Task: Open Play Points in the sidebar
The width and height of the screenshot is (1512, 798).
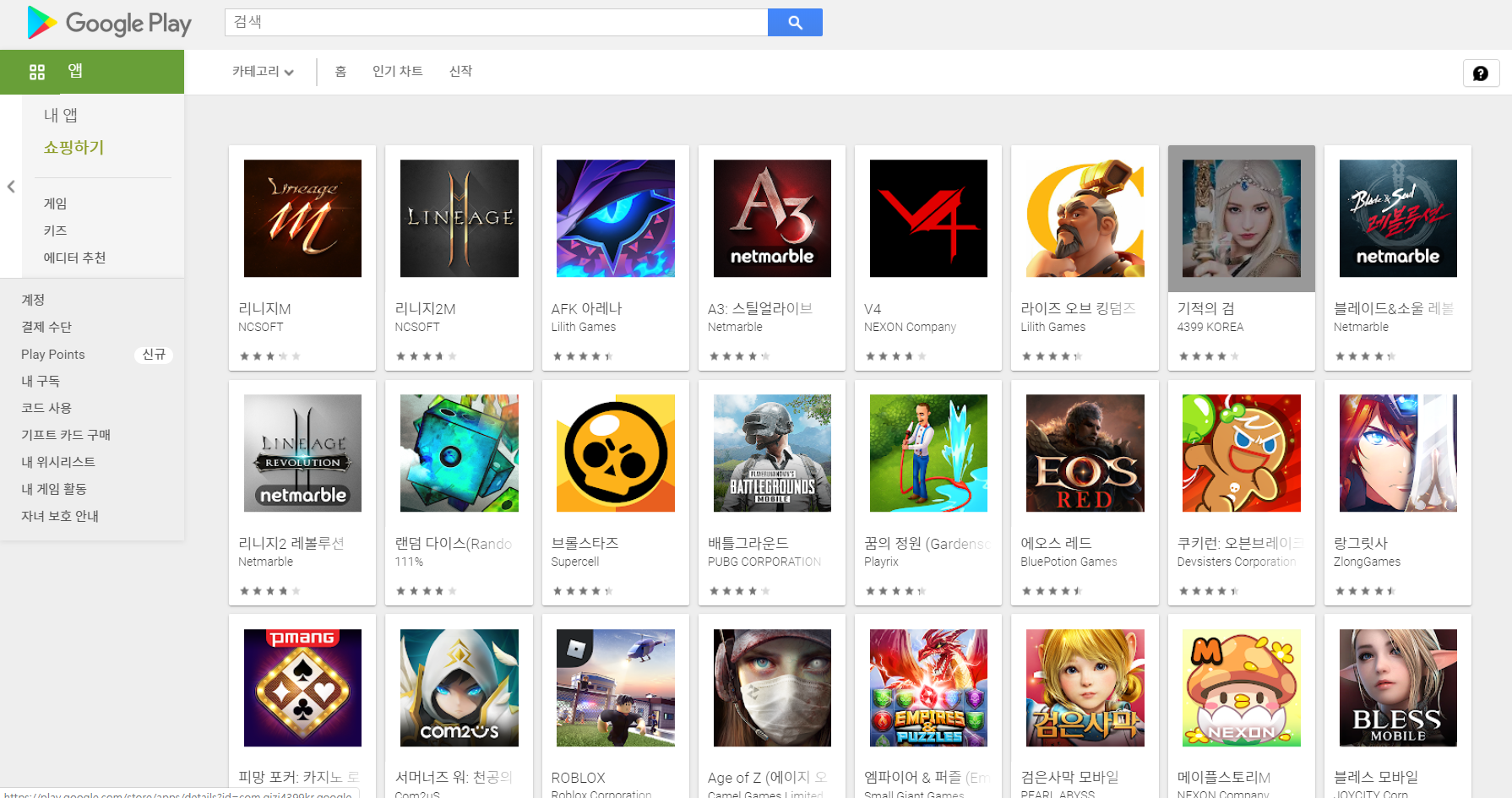Action: coord(53,355)
